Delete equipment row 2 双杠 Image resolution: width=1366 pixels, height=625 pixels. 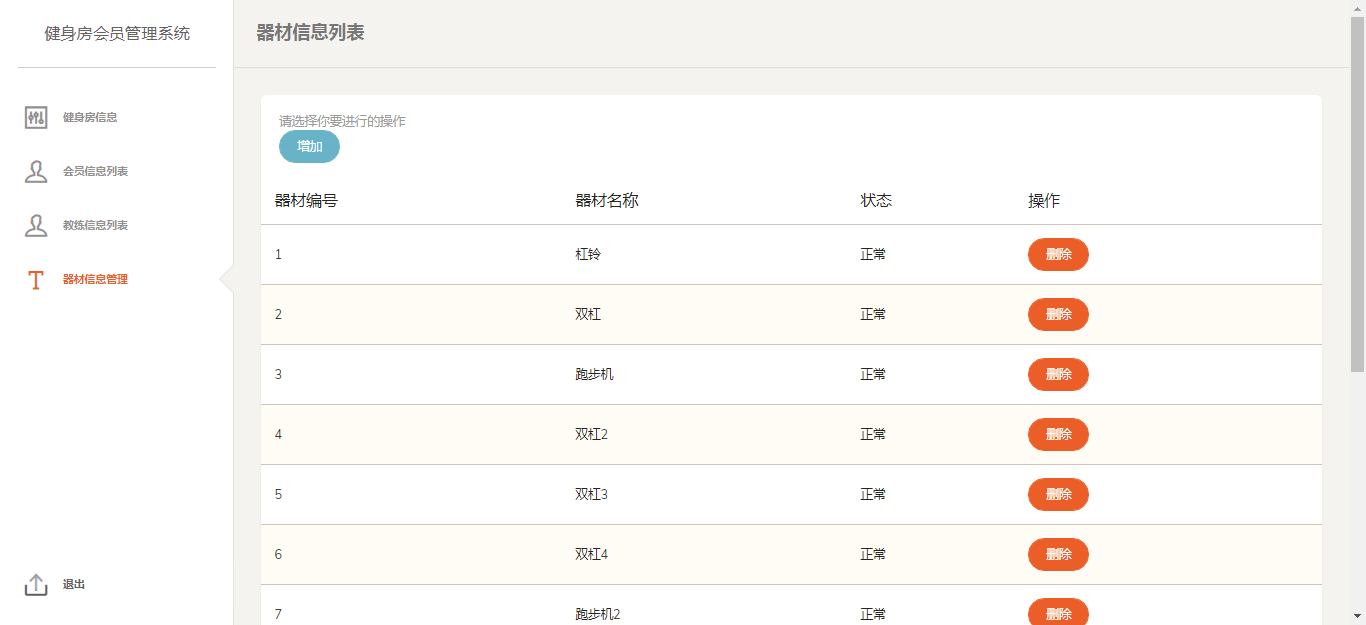(1058, 314)
